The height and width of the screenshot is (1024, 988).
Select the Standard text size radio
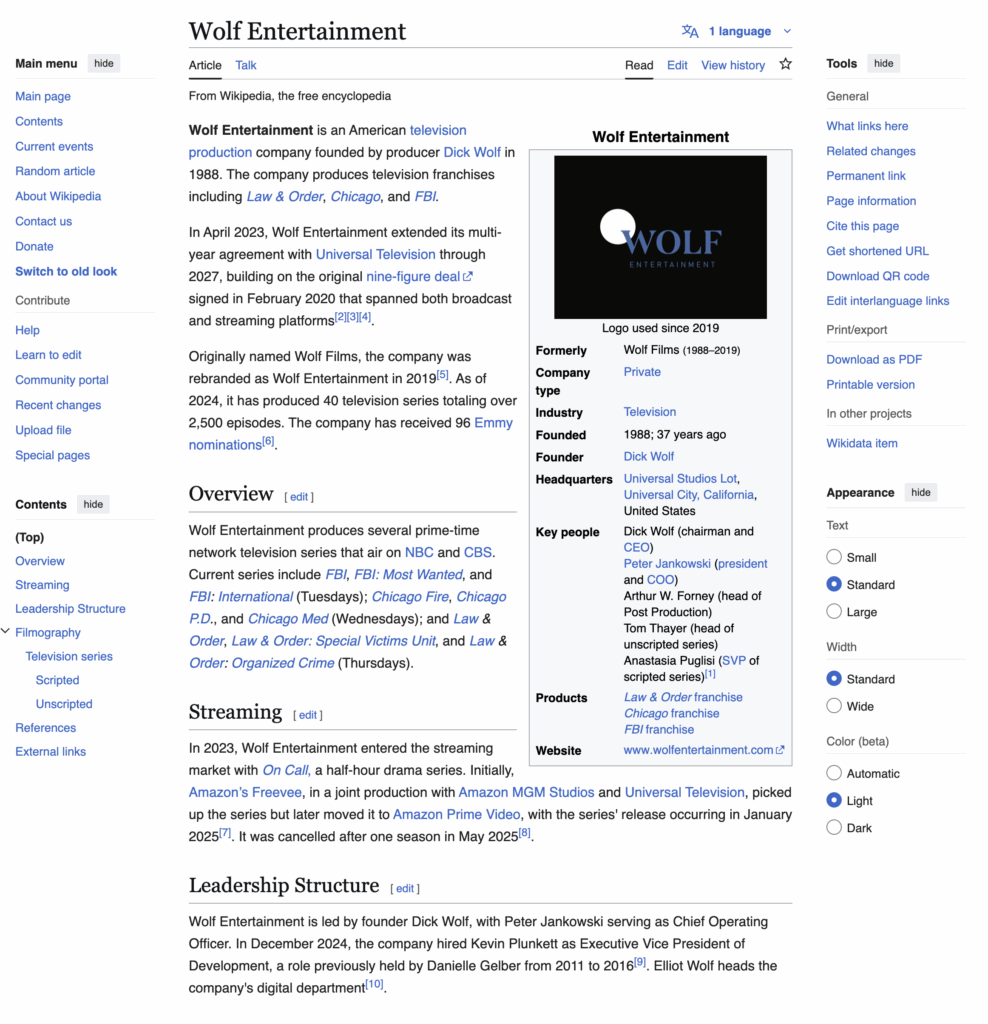pyautogui.click(x=834, y=584)
